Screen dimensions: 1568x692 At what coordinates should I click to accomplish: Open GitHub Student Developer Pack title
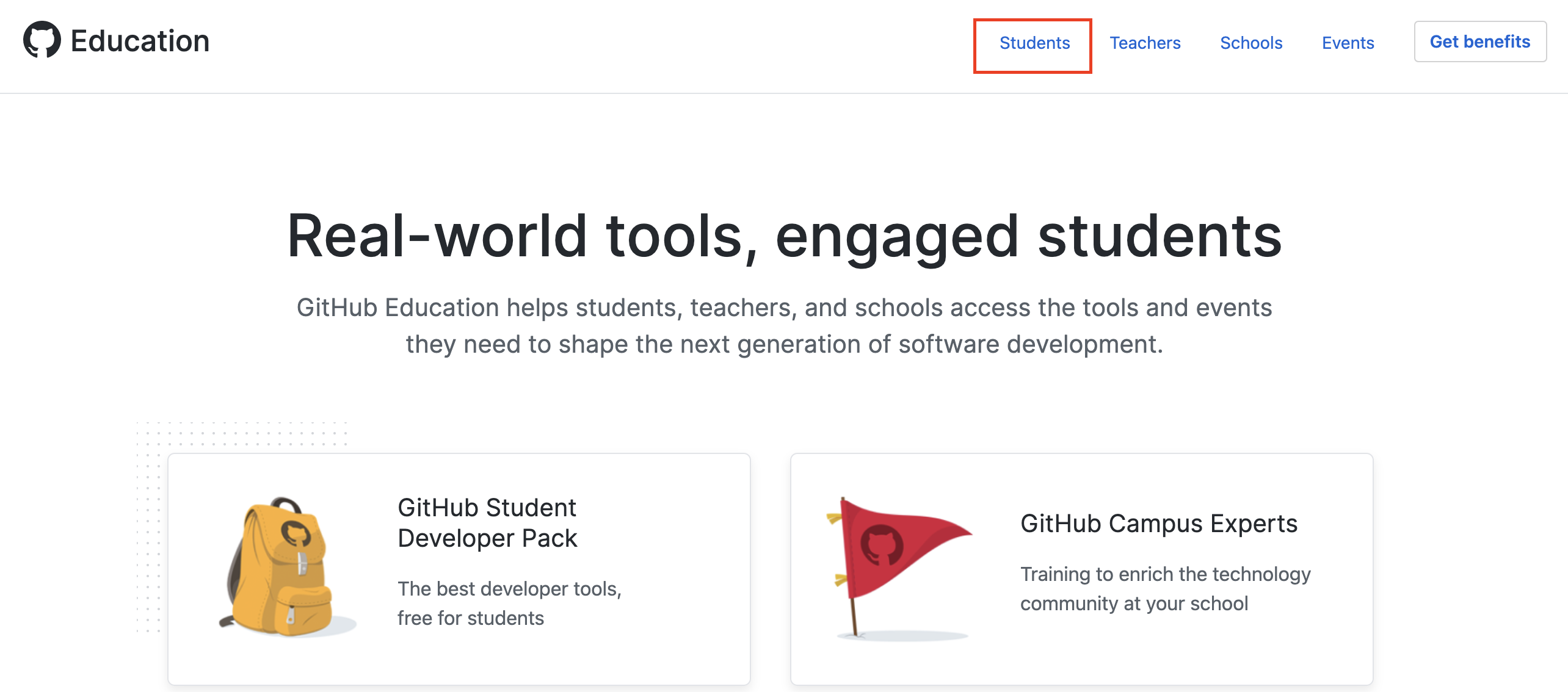click(x=487, y=523)
